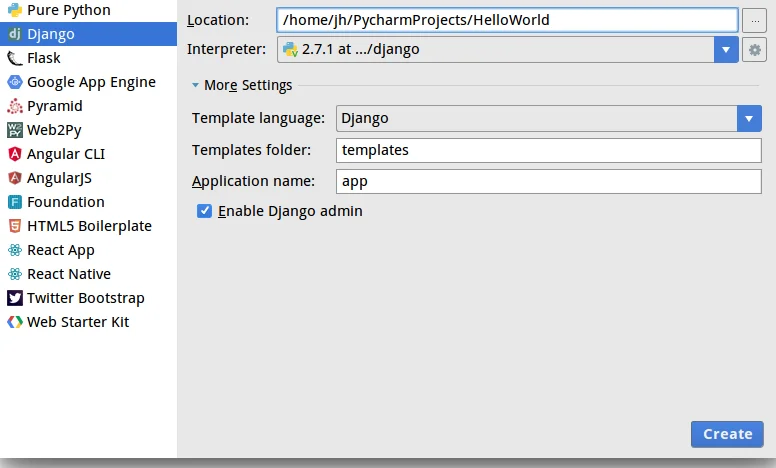The image size is (776, 468).
Task: Click the Web2Py icon
Action: [15, 130]
